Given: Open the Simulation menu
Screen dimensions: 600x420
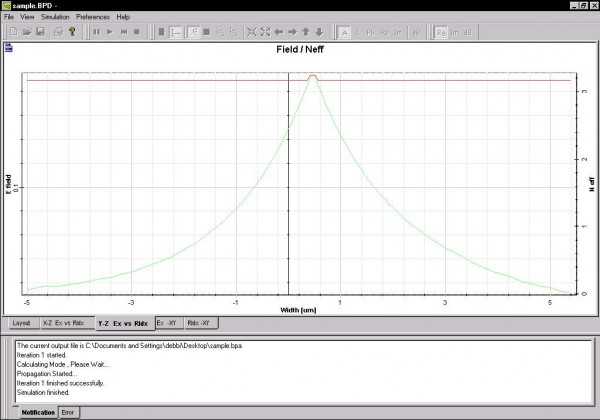Looking at the screenshot, I should point(55,17).
